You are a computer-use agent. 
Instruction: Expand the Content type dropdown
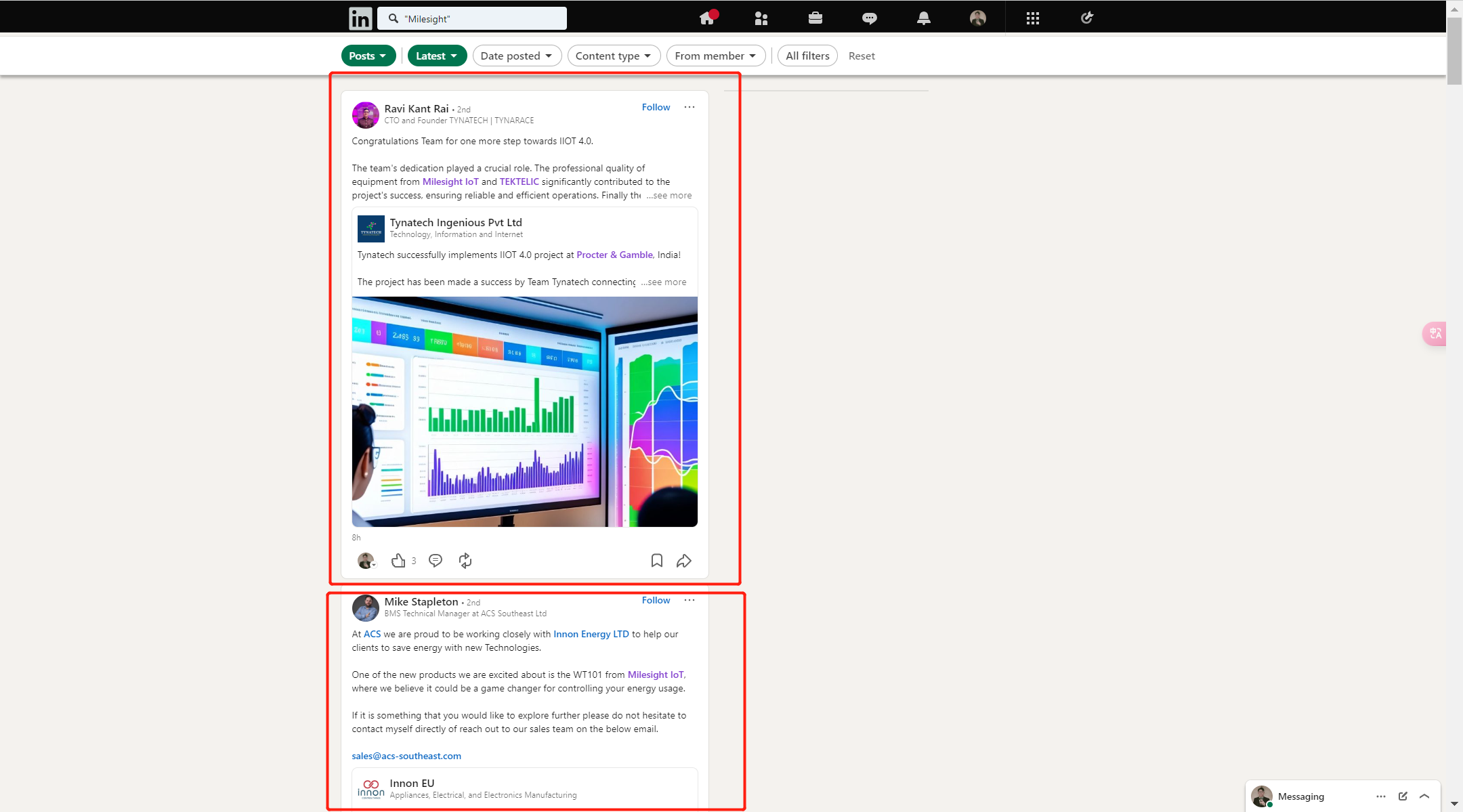(614, 56)
